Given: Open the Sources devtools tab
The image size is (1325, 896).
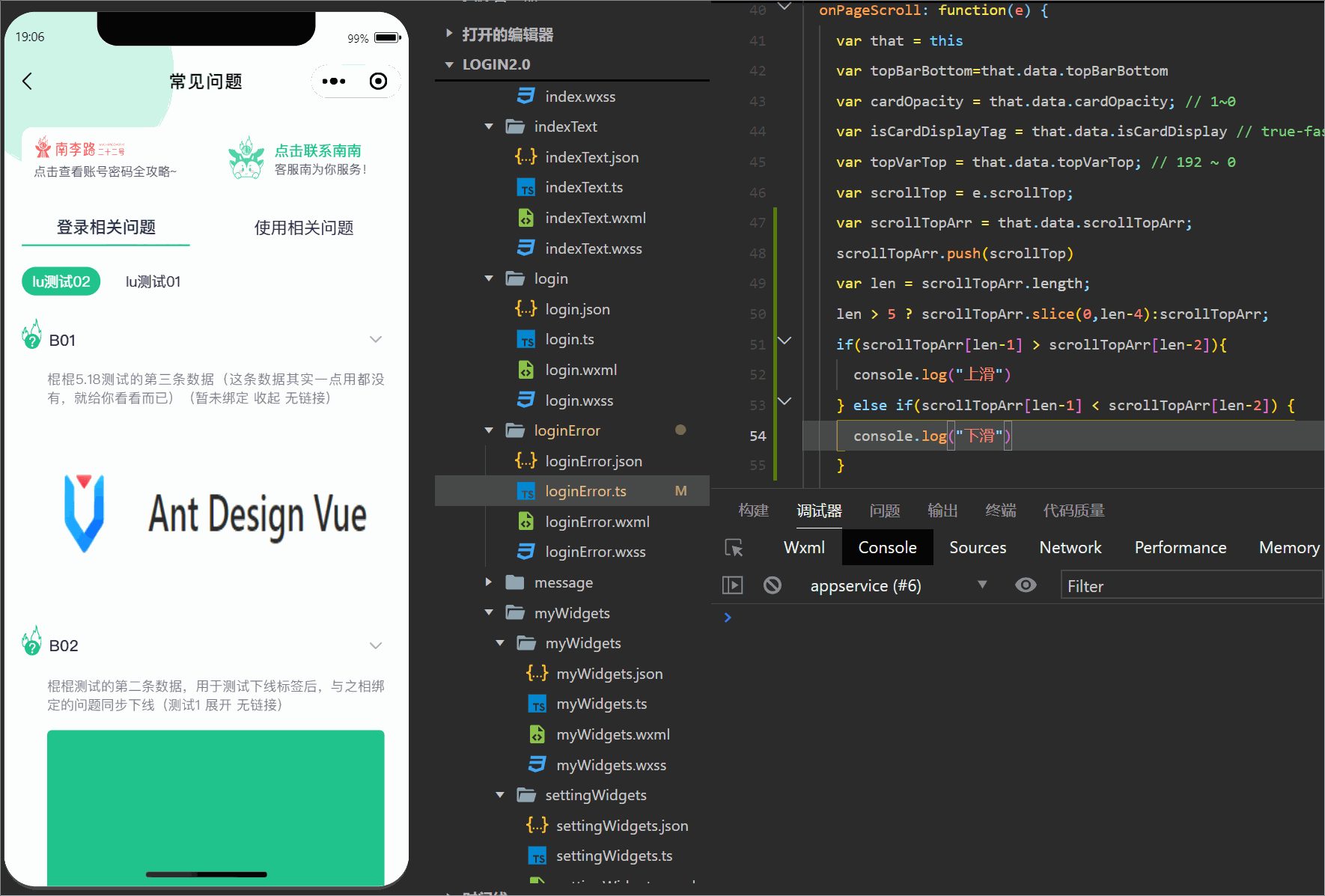Looking at the screenshot, I should click(978, 548).
